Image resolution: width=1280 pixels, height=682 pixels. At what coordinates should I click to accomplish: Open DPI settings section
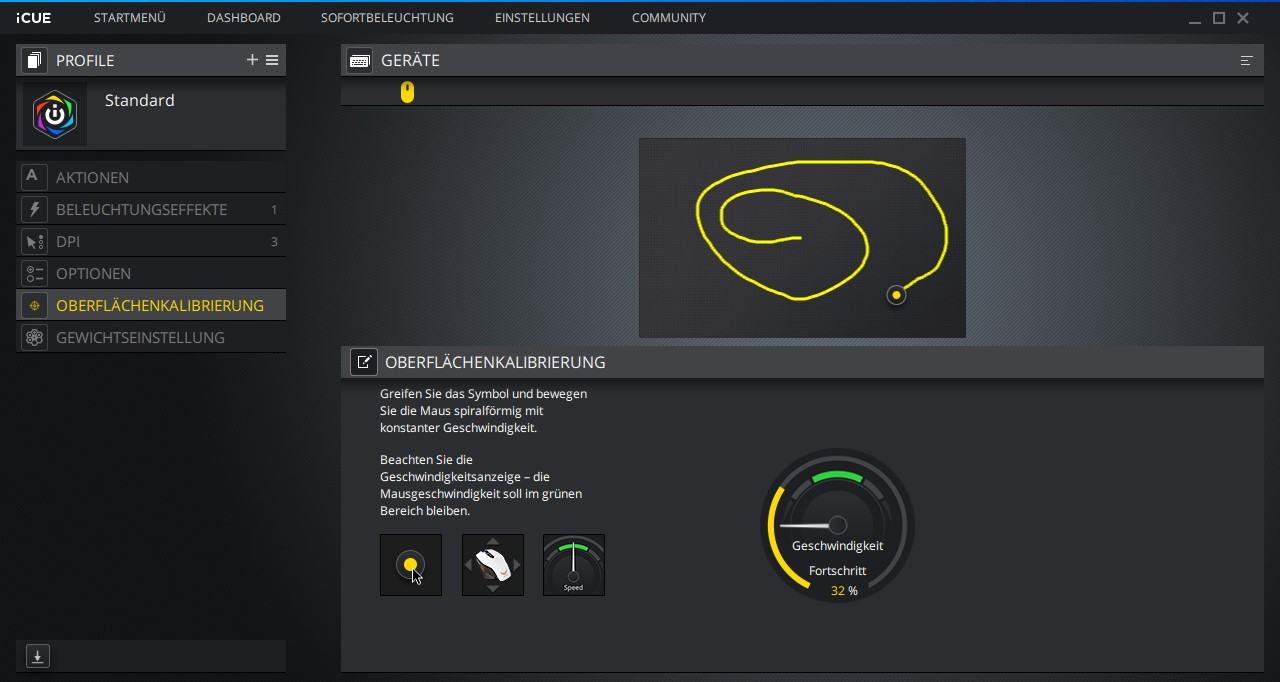[151, 241]
